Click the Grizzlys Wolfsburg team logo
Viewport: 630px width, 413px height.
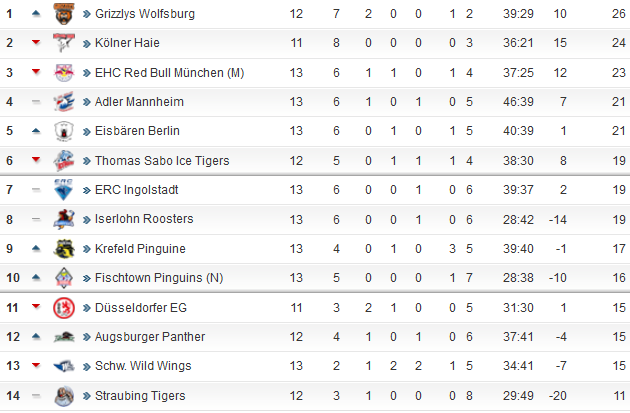click(x=64, y=14)
